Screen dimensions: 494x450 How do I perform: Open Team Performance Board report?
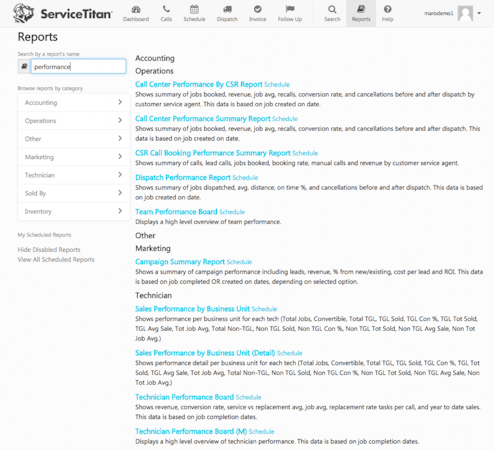point(176,212)
